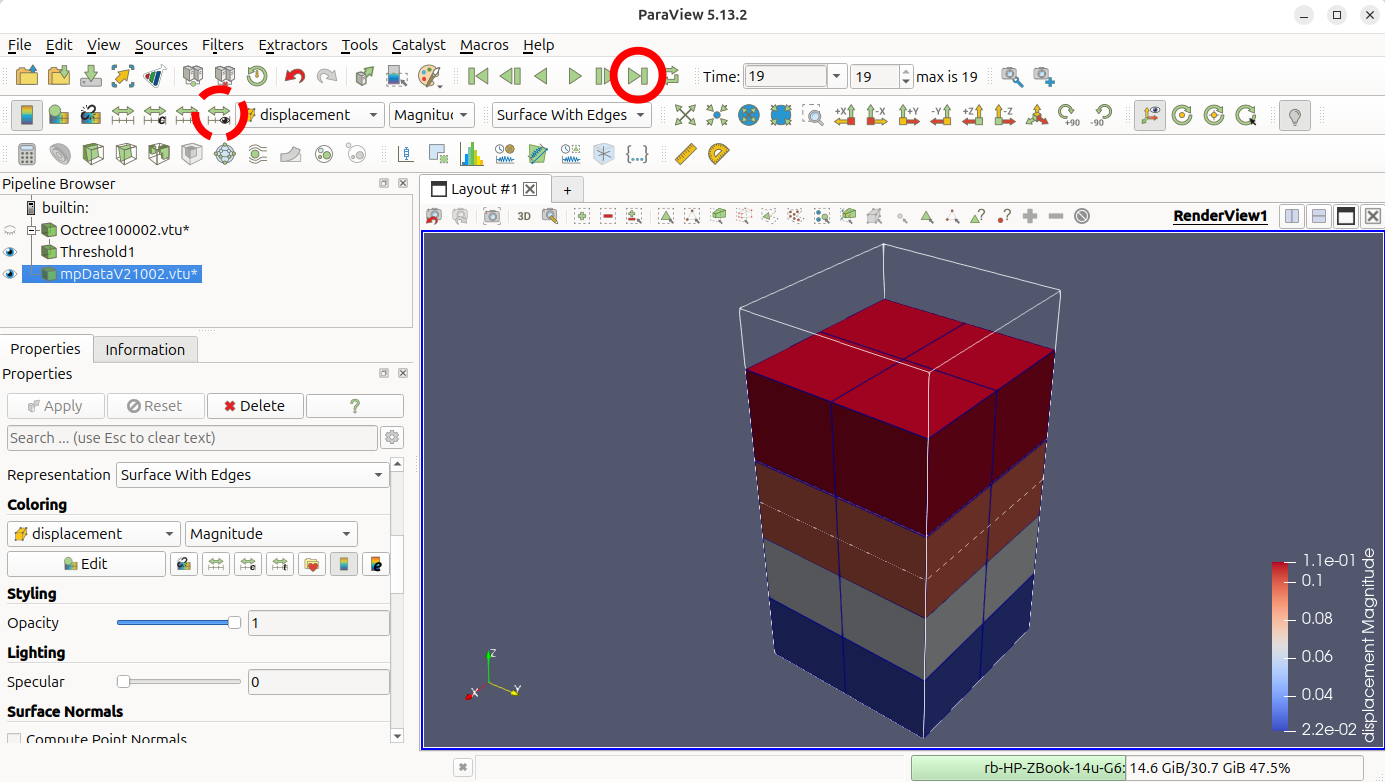Click the Protractor angle tool icon
Image resolution: width=1385 pixels, height=782 pixels.
718,154
